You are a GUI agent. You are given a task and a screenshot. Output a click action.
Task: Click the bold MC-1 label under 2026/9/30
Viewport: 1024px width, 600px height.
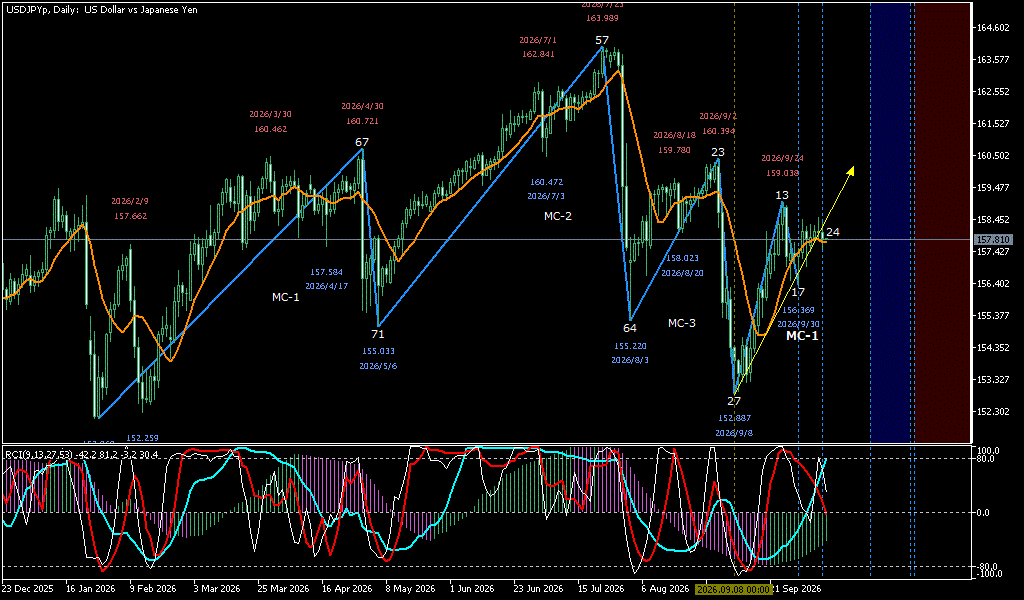(802, 336)
